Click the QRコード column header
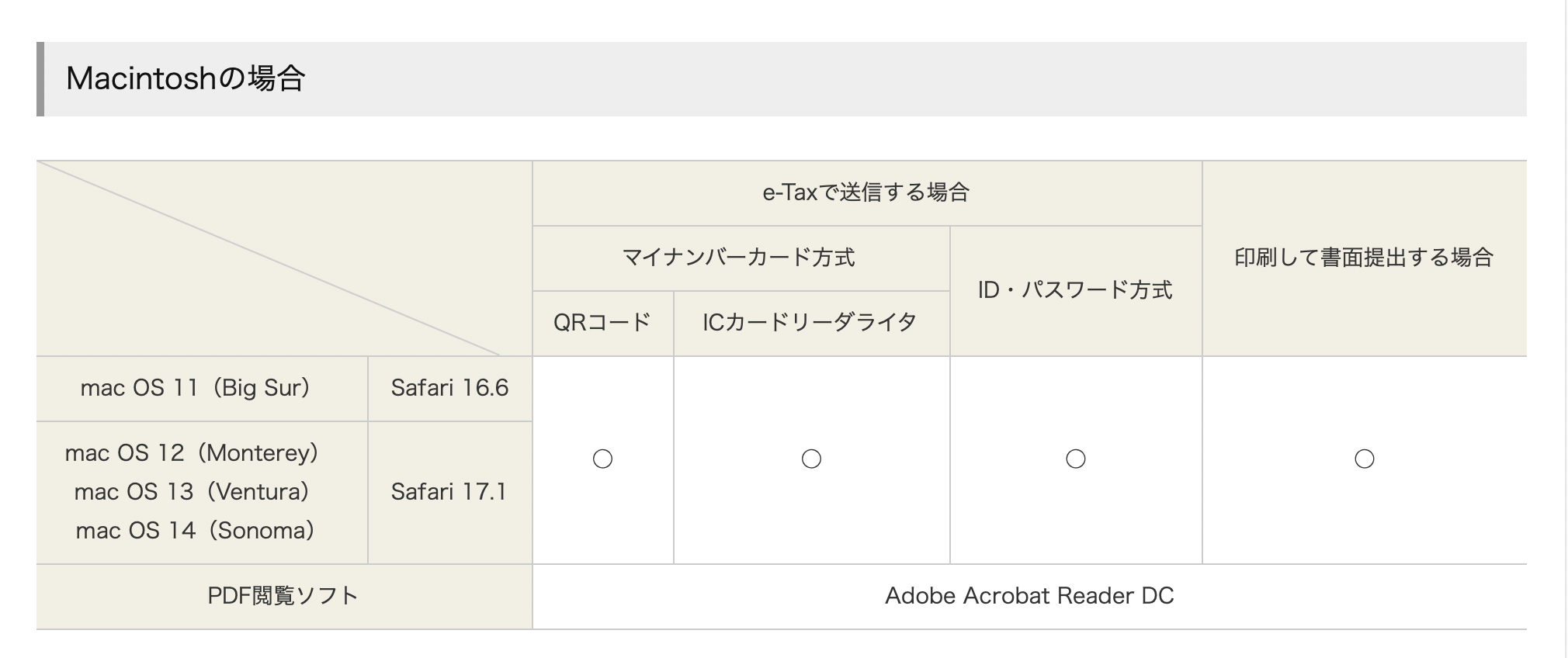This screenshot has width=1568, height=658. [602, 323]
